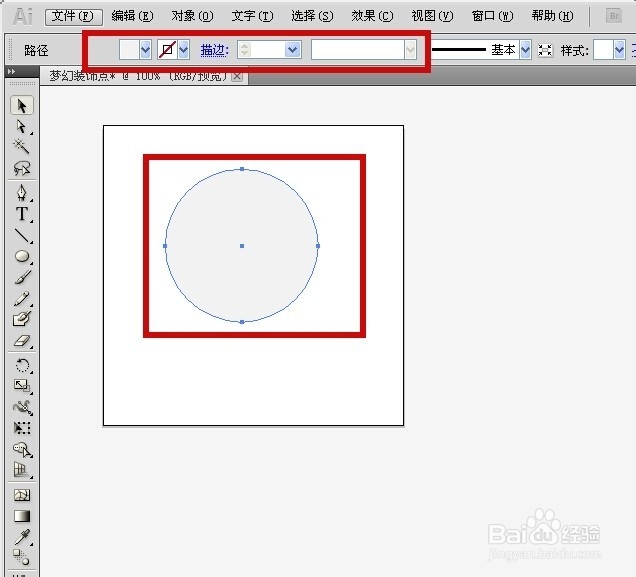Select the Ellipse tool
This screenshot has width=636, height=577.
21,256
